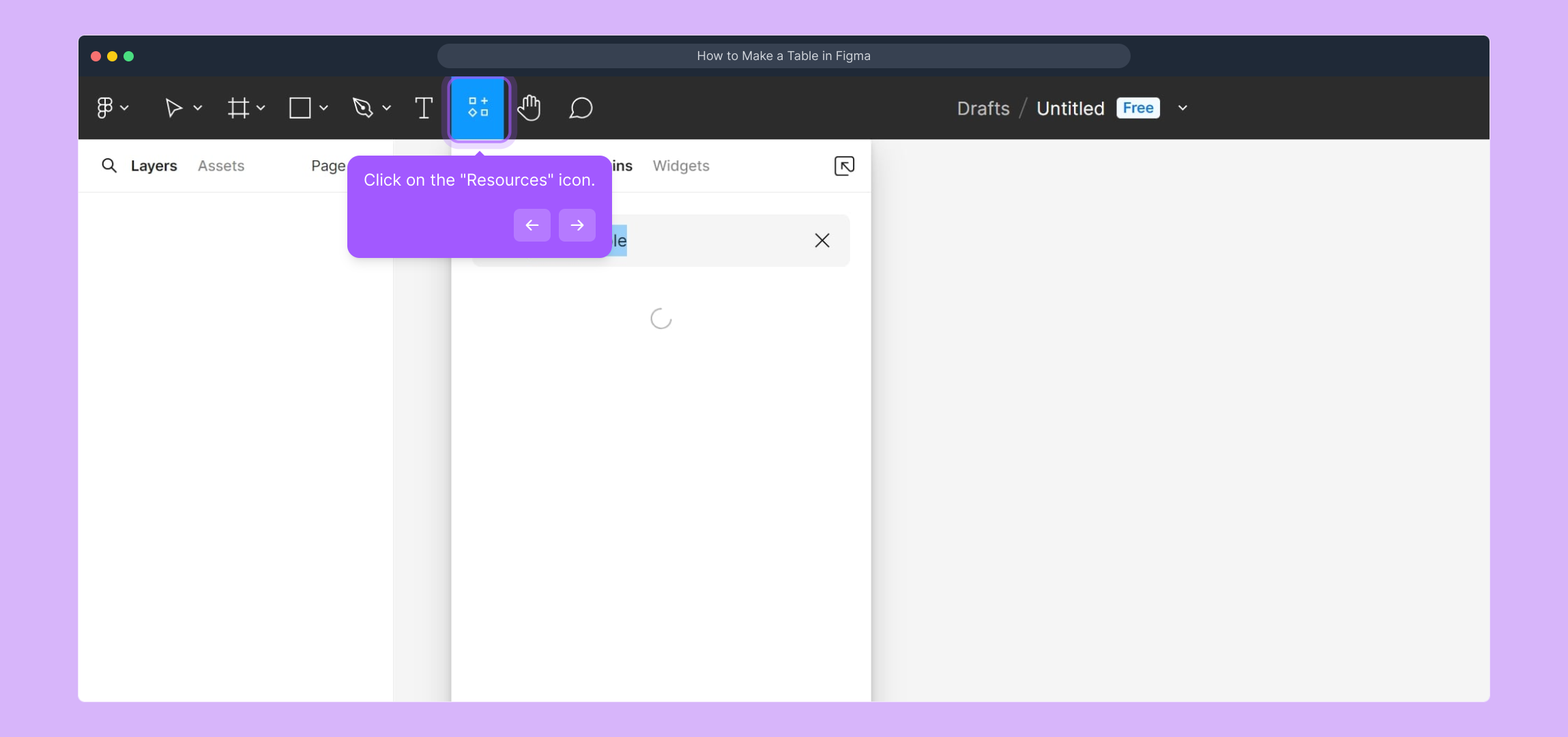This screenshot has width=1568, height=737.
Task: Select the Frame tool icon
Action: pos(238,108)
